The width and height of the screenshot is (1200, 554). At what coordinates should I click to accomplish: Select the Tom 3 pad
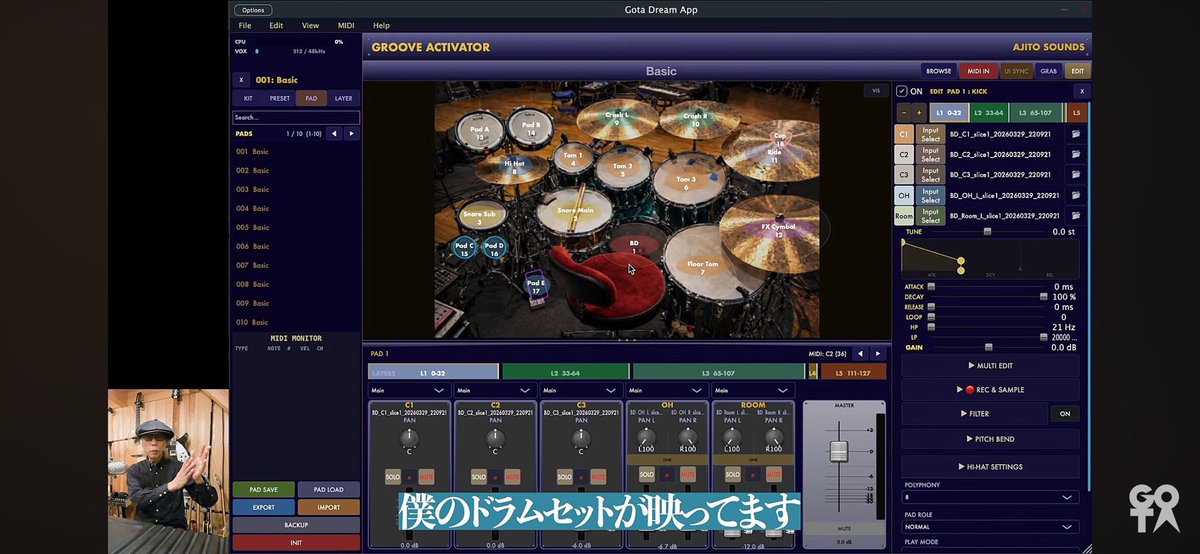click(x=685, y=182)
